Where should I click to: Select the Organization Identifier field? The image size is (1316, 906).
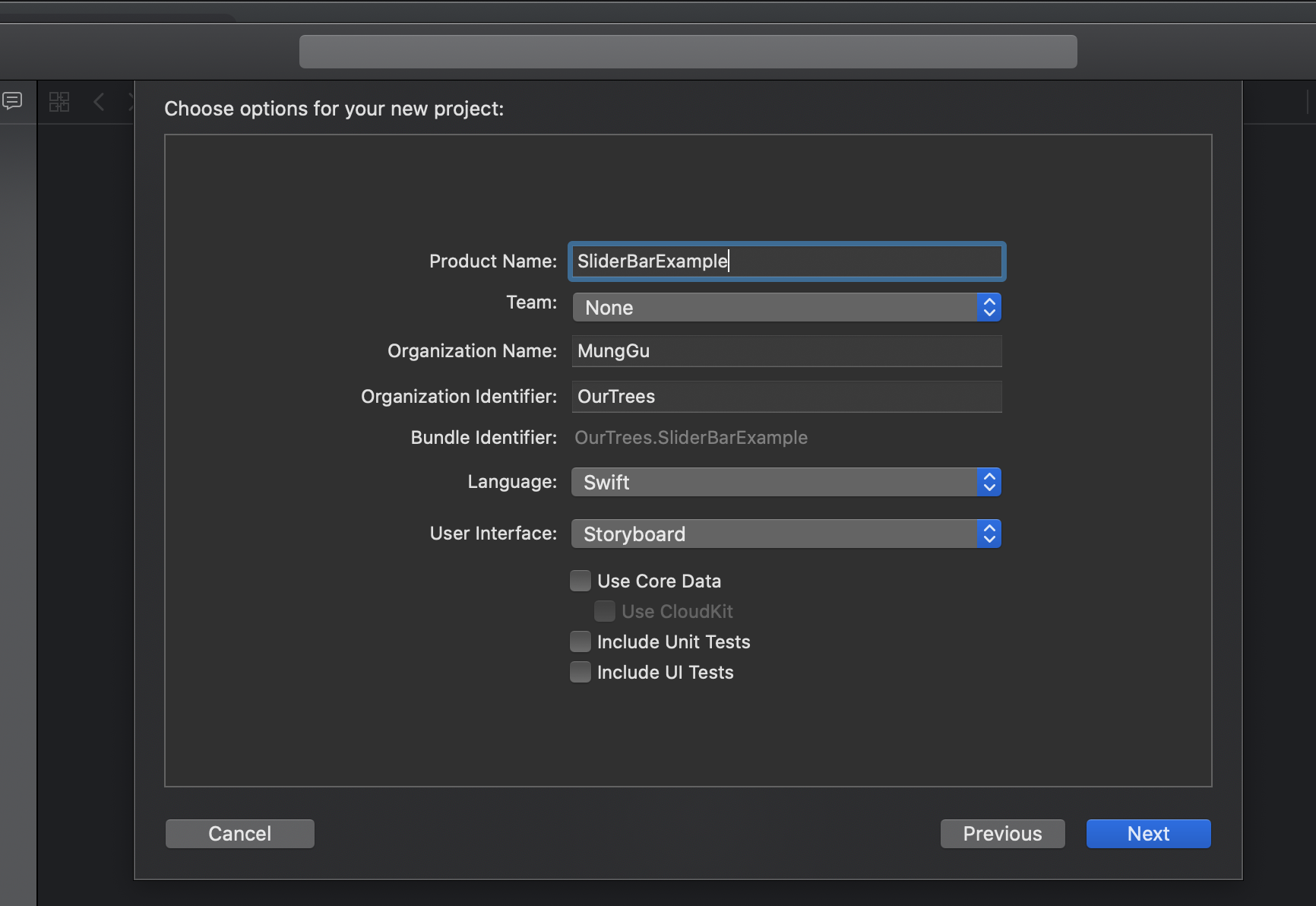(786, 397)
